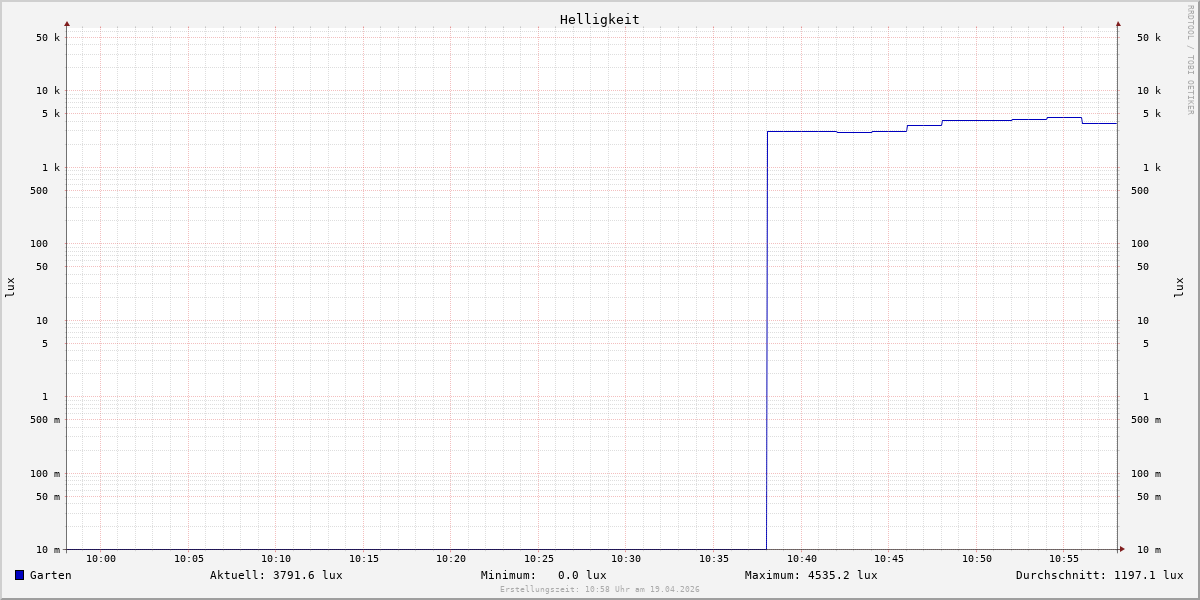This screenshot has height=600, width=1200.
Task: Click the 1 k label on left axis
Action: (51, 168)
